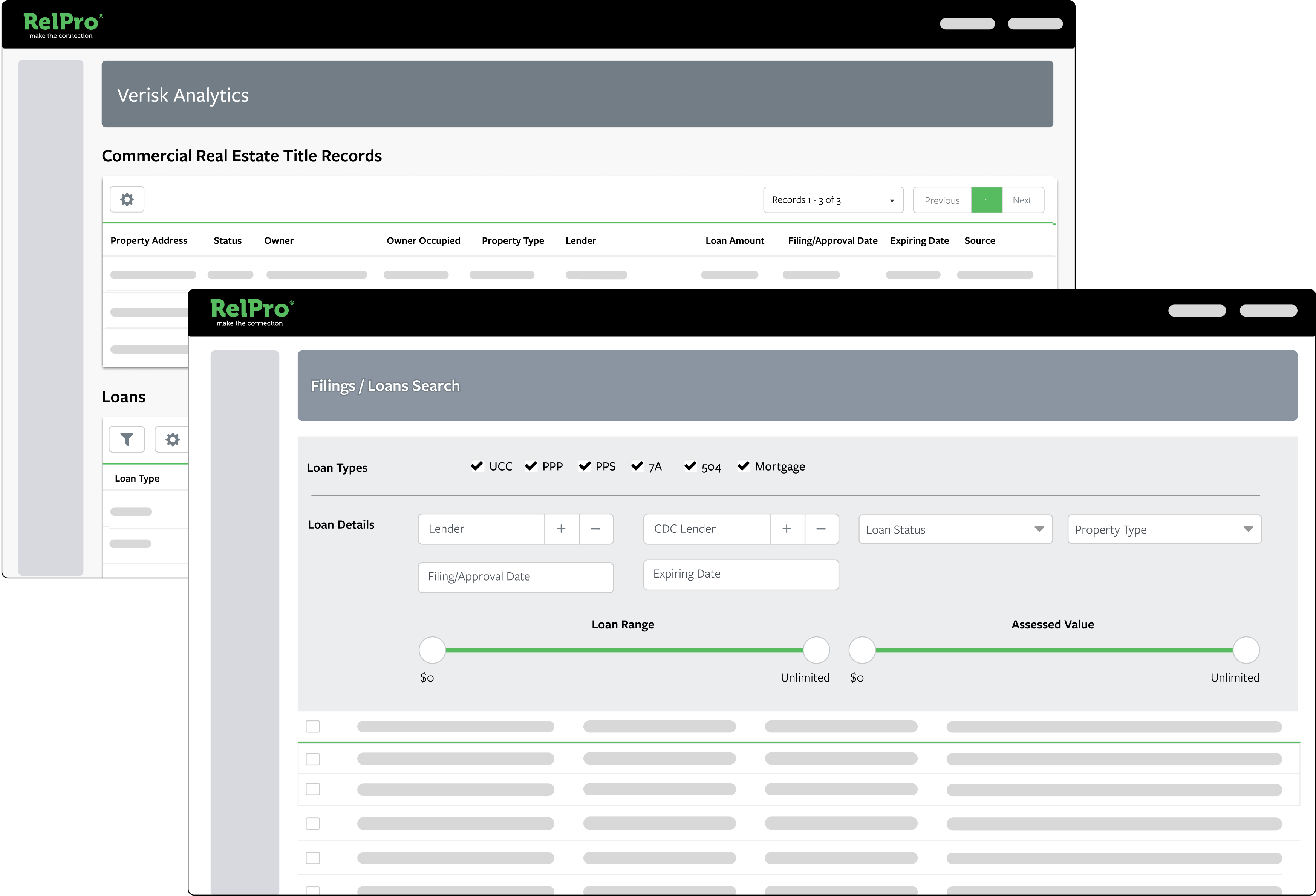Sort by the Source column header
Screen dimensions: 1316x896
979,240
